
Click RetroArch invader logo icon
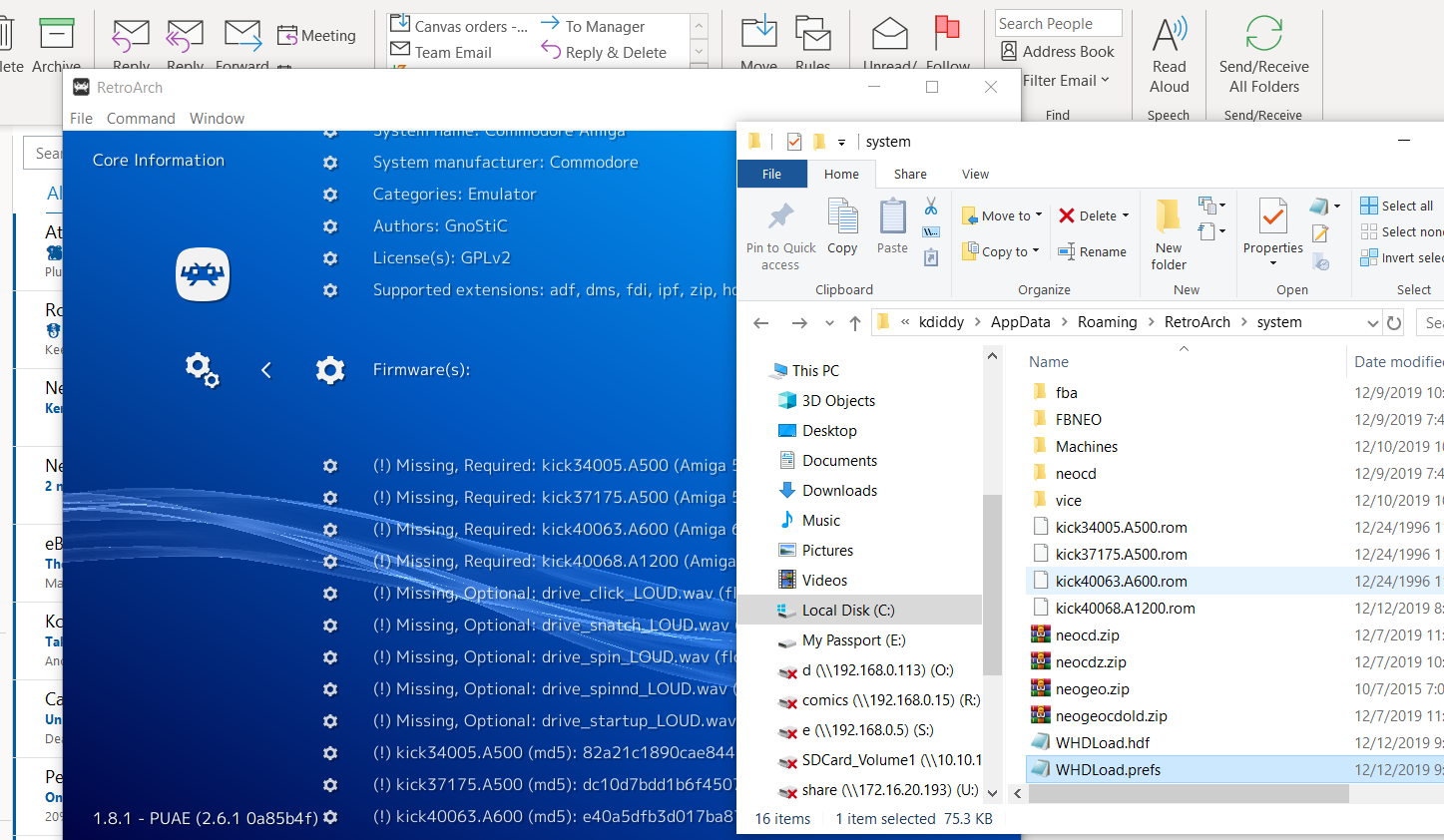pyautogui.click(x=203, y=274)
